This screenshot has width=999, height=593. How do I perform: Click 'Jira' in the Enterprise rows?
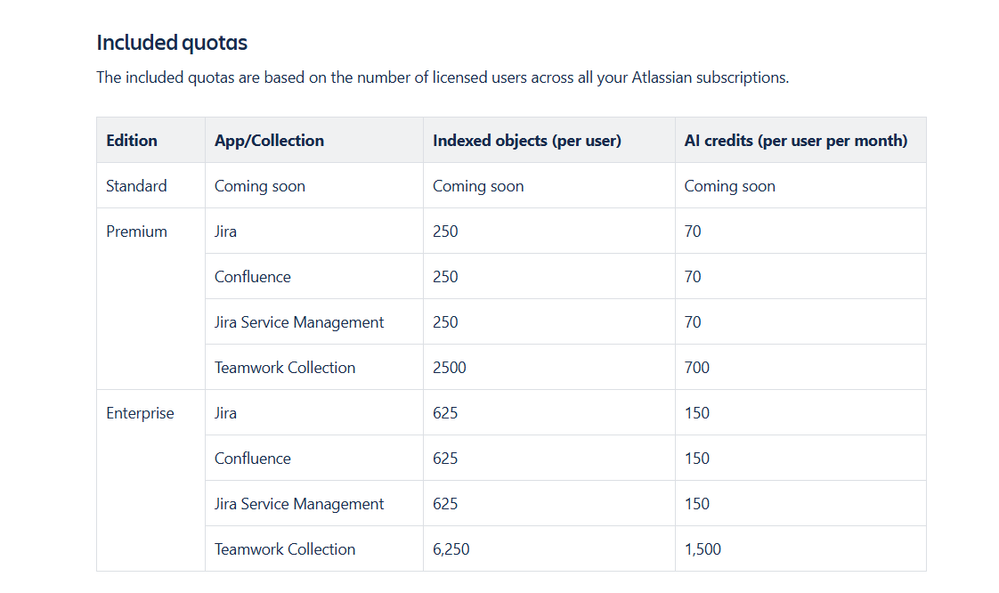click(x=225, y=413)
